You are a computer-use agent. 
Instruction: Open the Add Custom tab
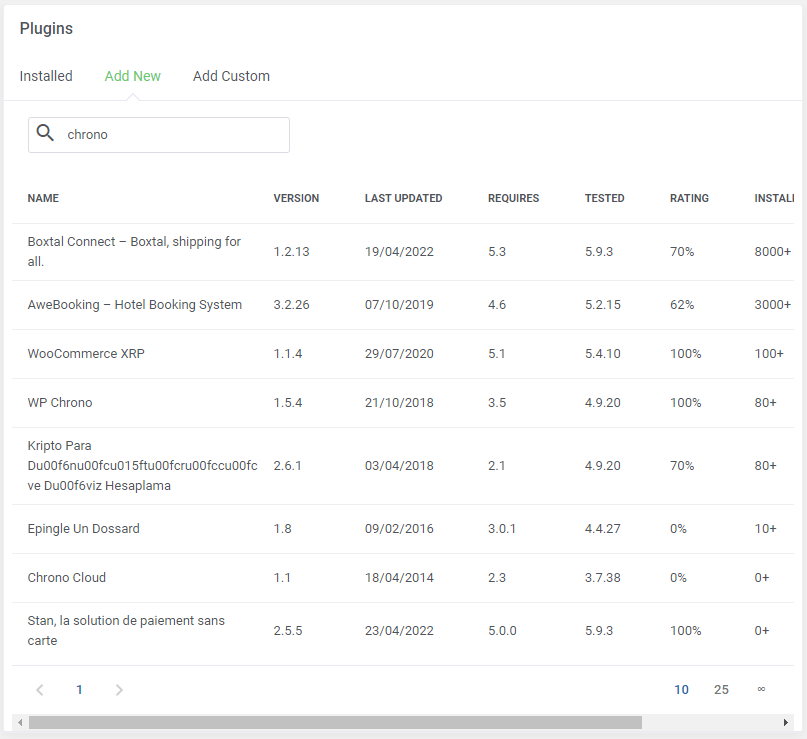[231, 76]
